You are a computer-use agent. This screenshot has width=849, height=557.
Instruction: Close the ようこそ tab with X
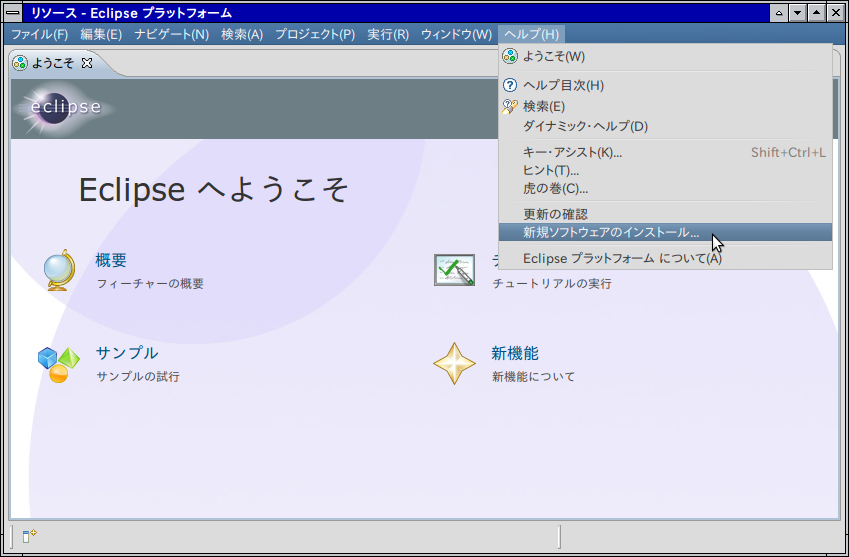[x=87, y=63]
